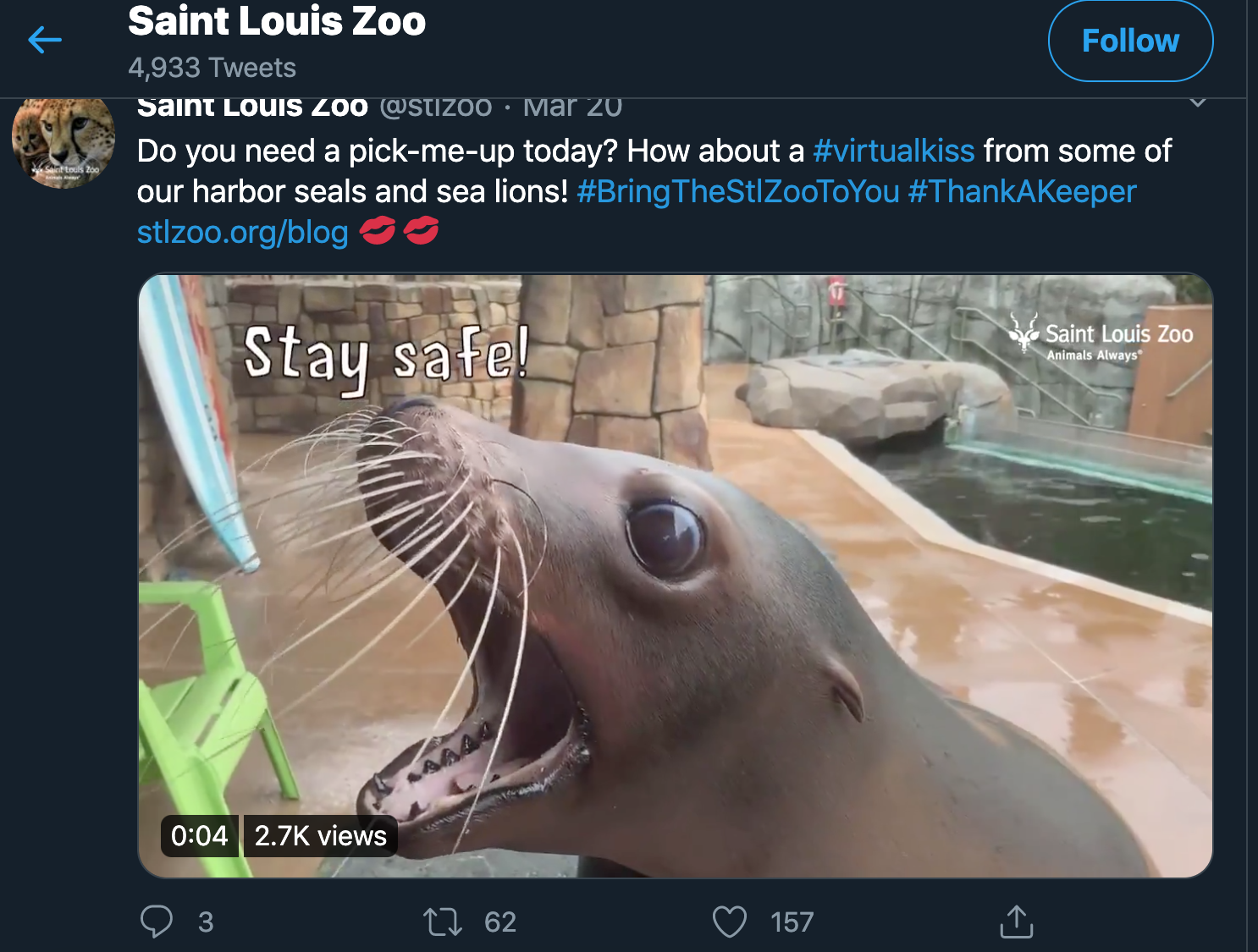Retweet using the arrows icon
The image size is (1258, 952).
click(443, 922)
